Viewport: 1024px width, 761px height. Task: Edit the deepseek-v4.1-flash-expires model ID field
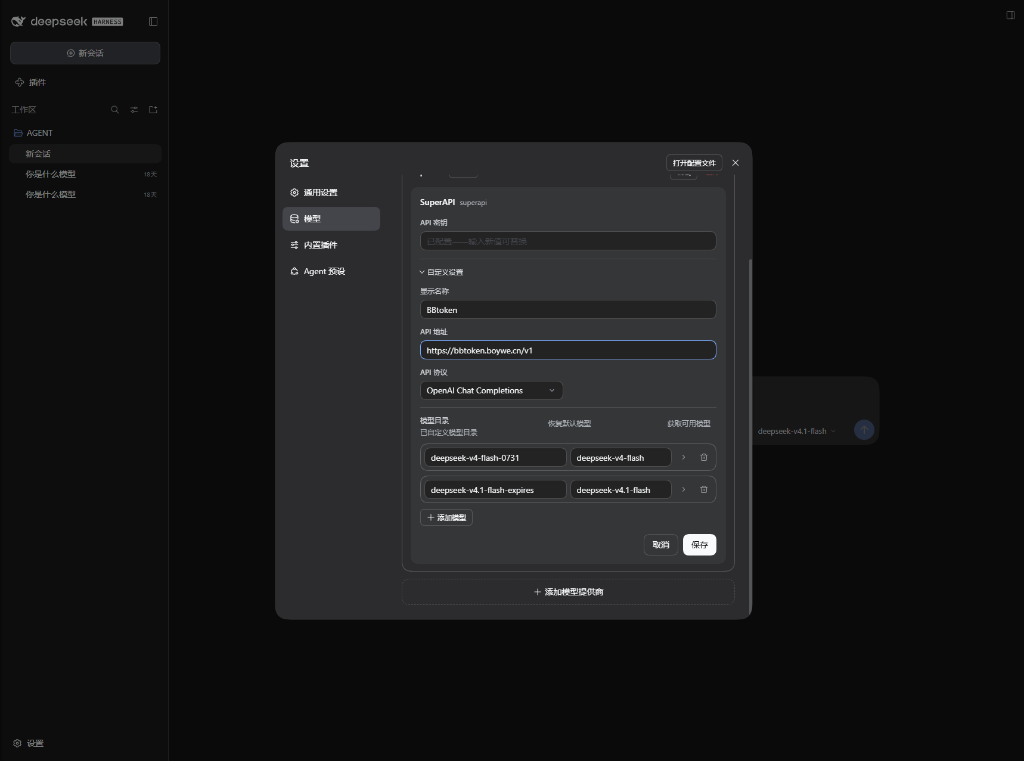pyautogui.click(x=495, y=489)
